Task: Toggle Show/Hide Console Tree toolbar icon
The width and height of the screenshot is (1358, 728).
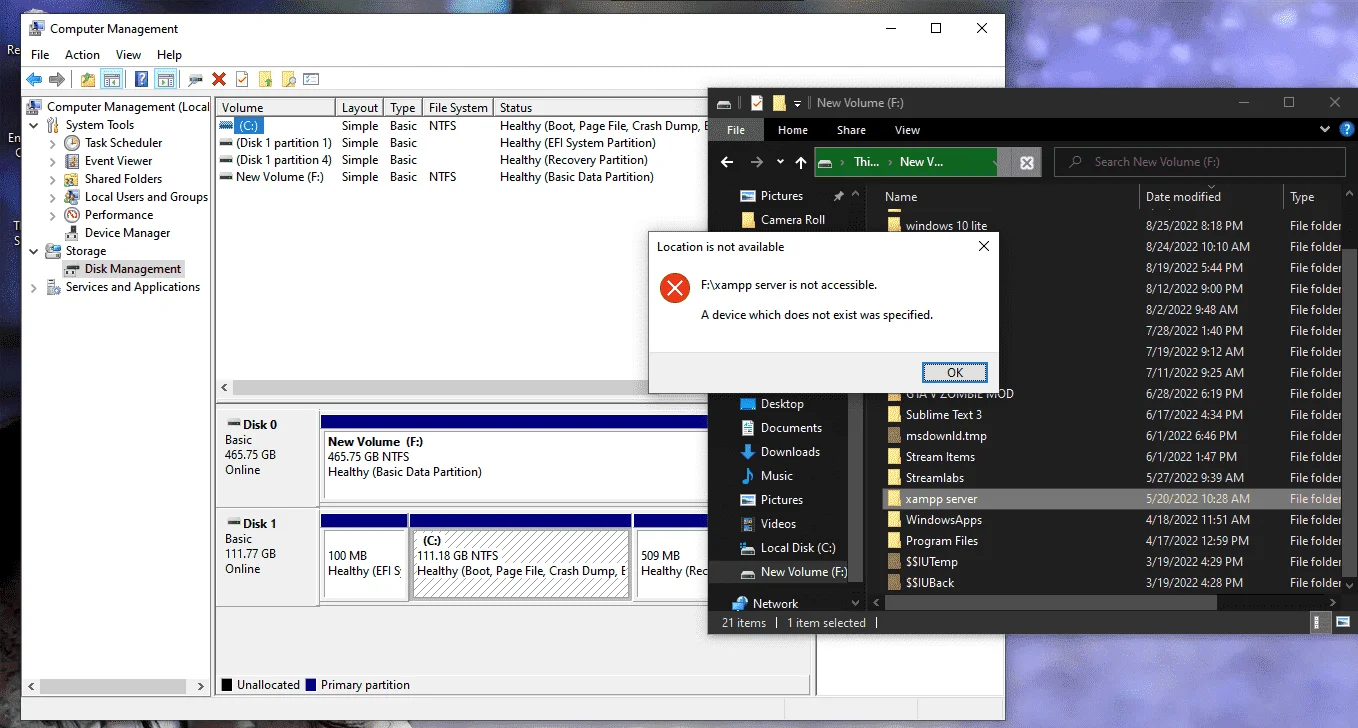Action: tap(112, 80)
